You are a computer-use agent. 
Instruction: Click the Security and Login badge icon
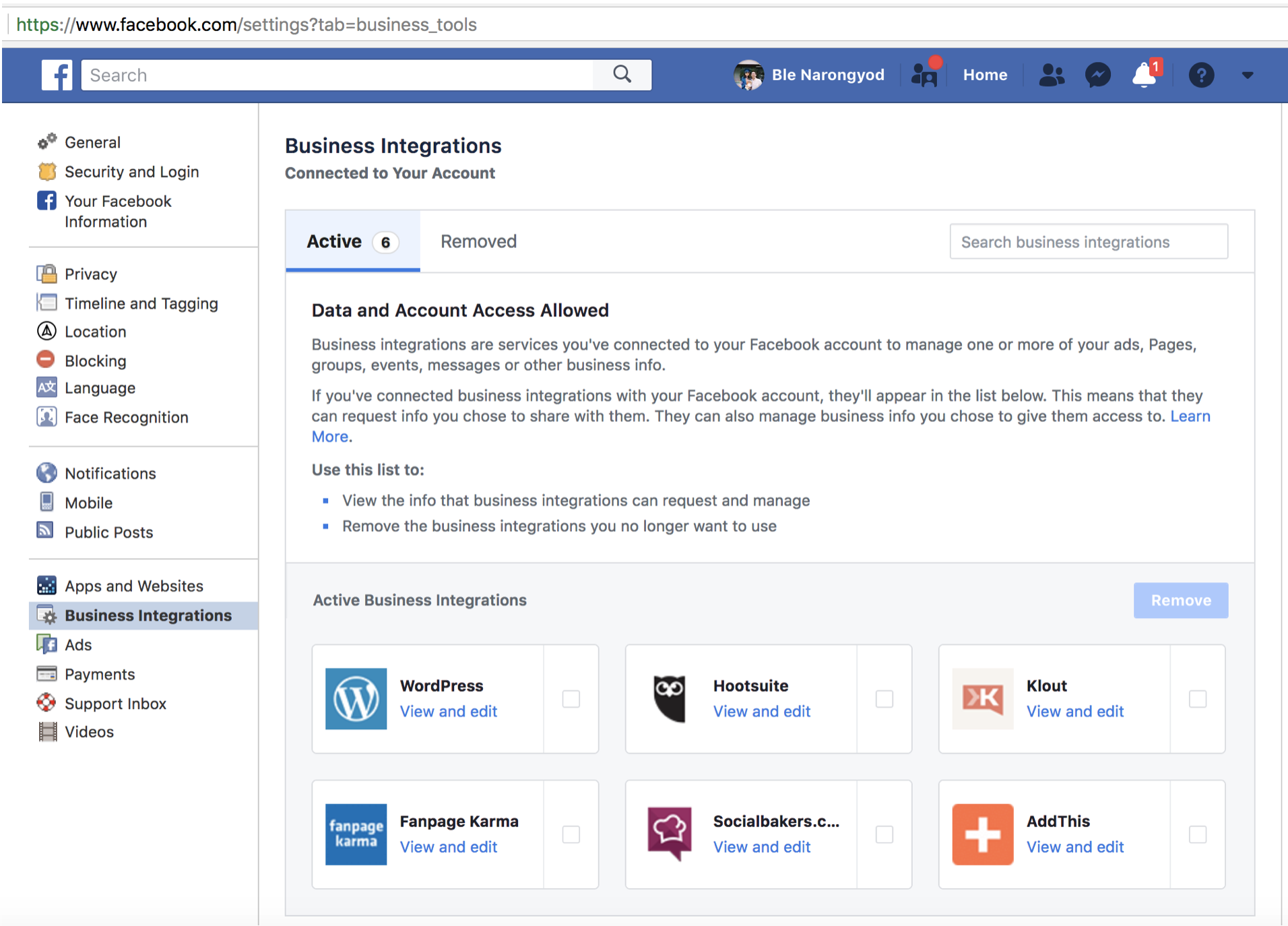point(47,172)
